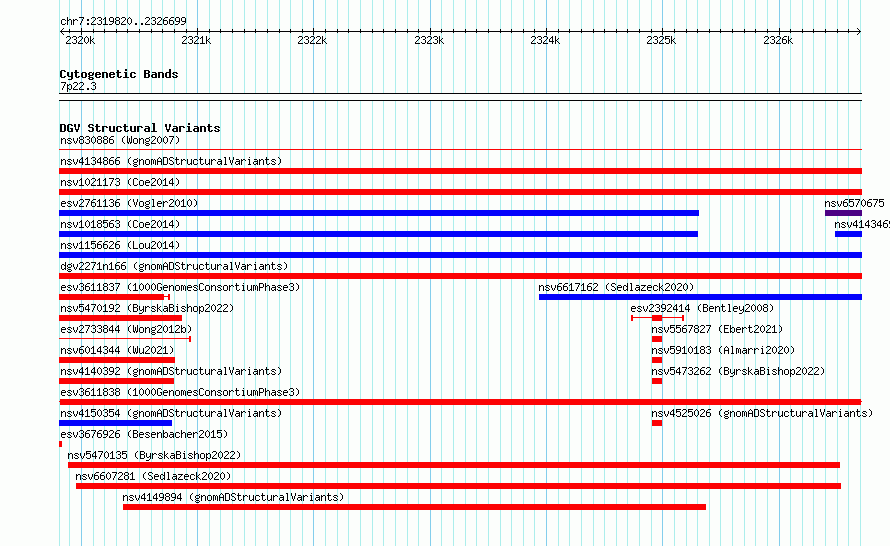
Task: Click the 2321k ruler label
Action: (x=196, y=40)
